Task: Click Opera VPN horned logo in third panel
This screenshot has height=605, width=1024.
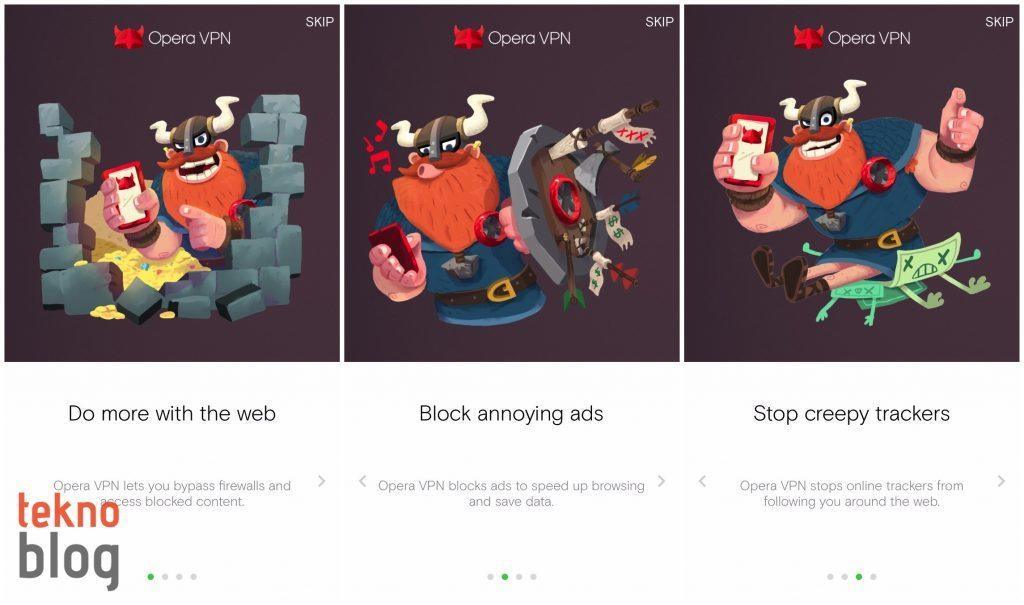Action: [x=808, y=37]
